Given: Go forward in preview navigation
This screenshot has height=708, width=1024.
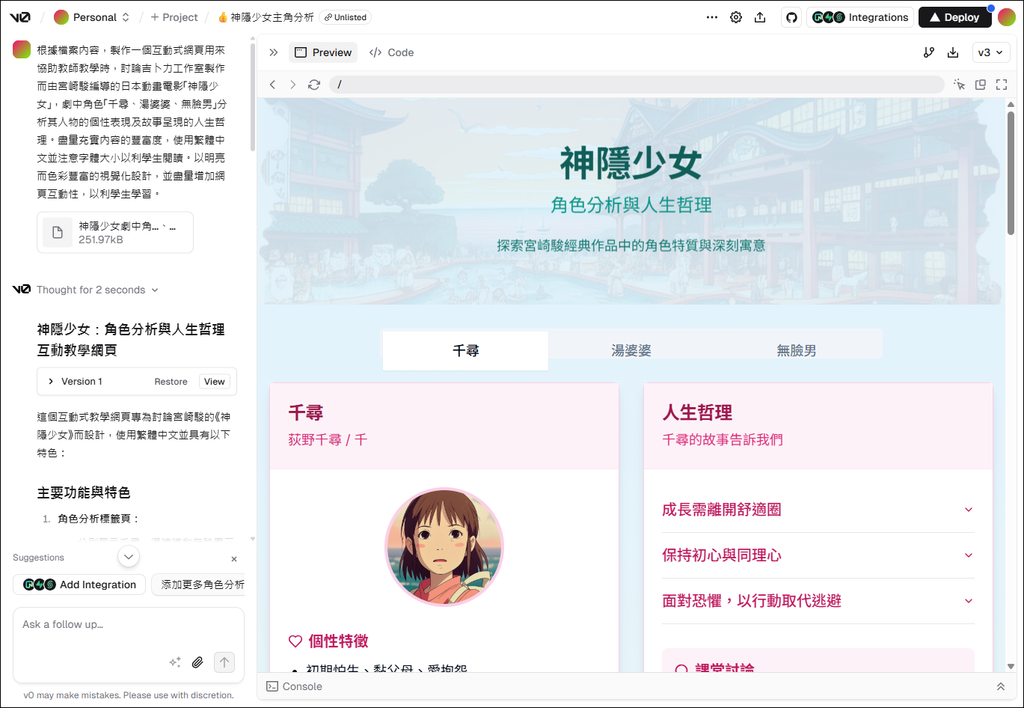Looking at the screenshot, I should 293,84.
